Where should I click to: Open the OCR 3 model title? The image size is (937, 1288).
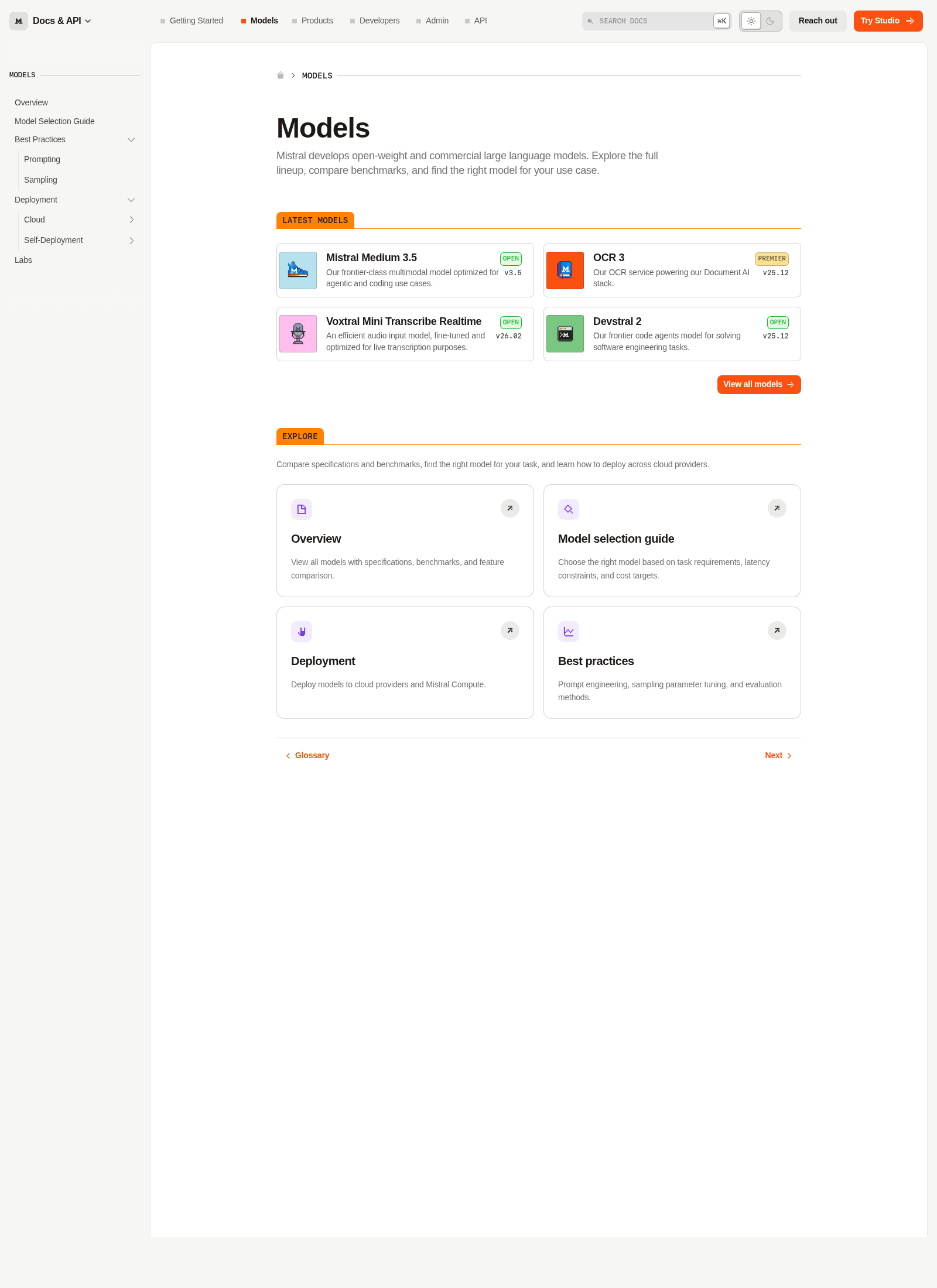click(608, 258)
